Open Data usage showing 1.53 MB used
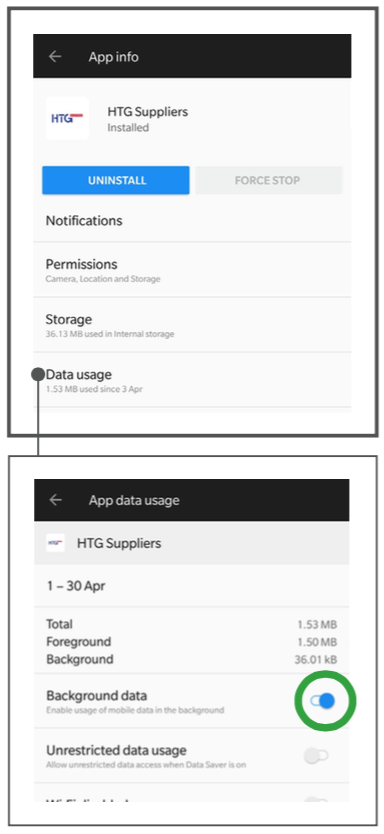 [x=192, y=380]
